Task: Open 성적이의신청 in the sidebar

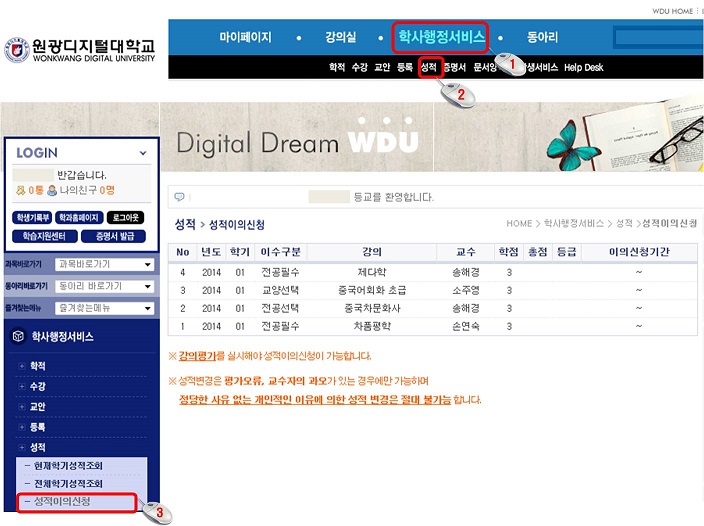Action: [74, 501]
